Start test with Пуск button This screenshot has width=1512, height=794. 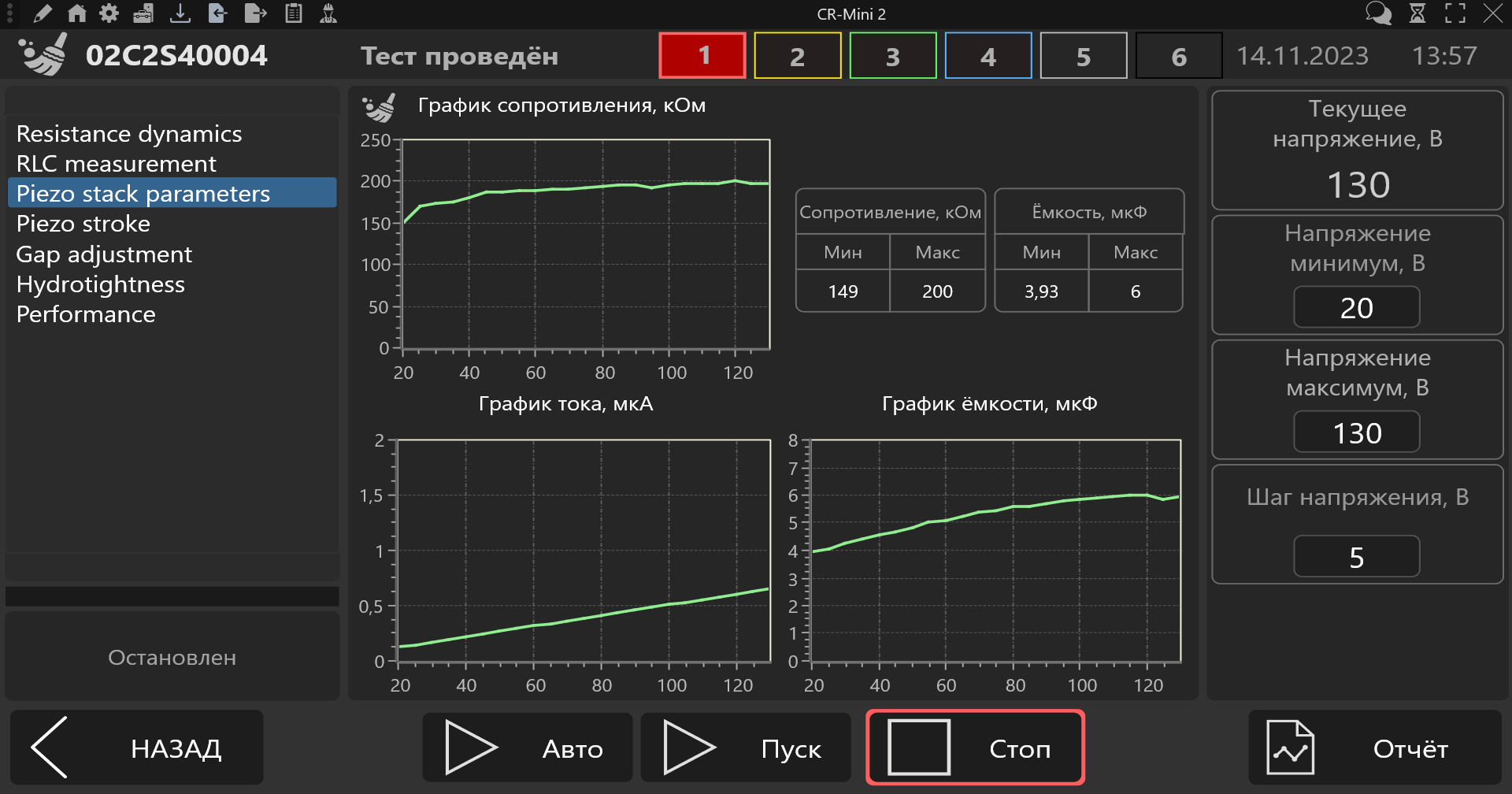(x=745, y=748)
